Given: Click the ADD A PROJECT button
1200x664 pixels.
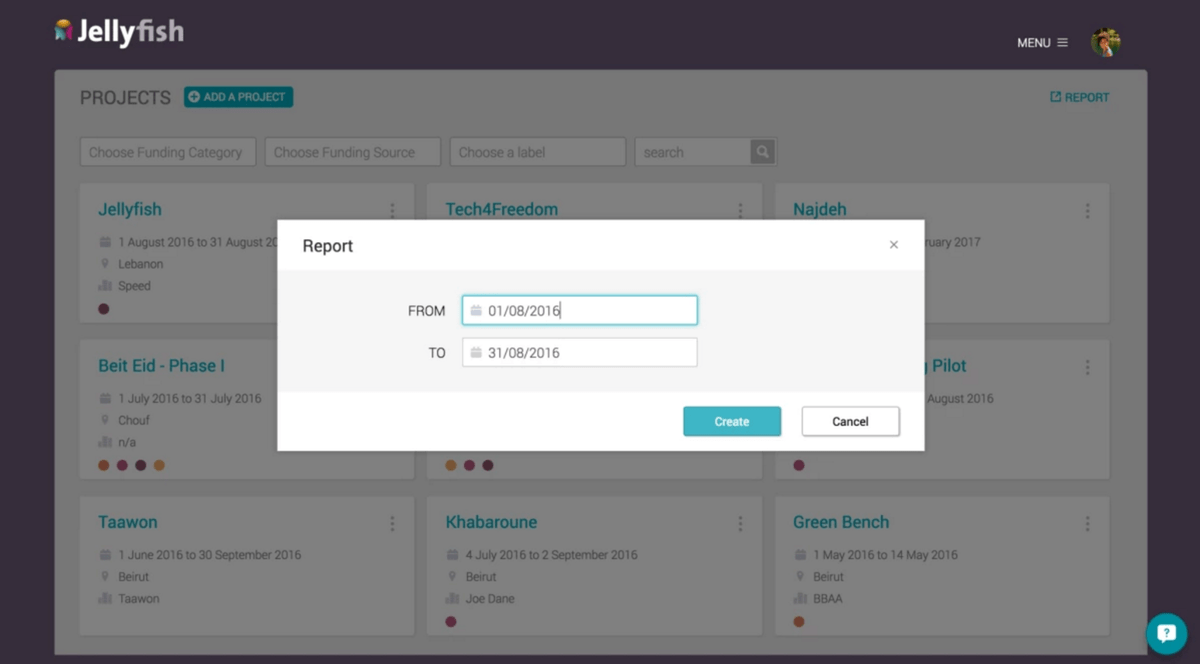Looking at the screenshot, I should 238,97.
